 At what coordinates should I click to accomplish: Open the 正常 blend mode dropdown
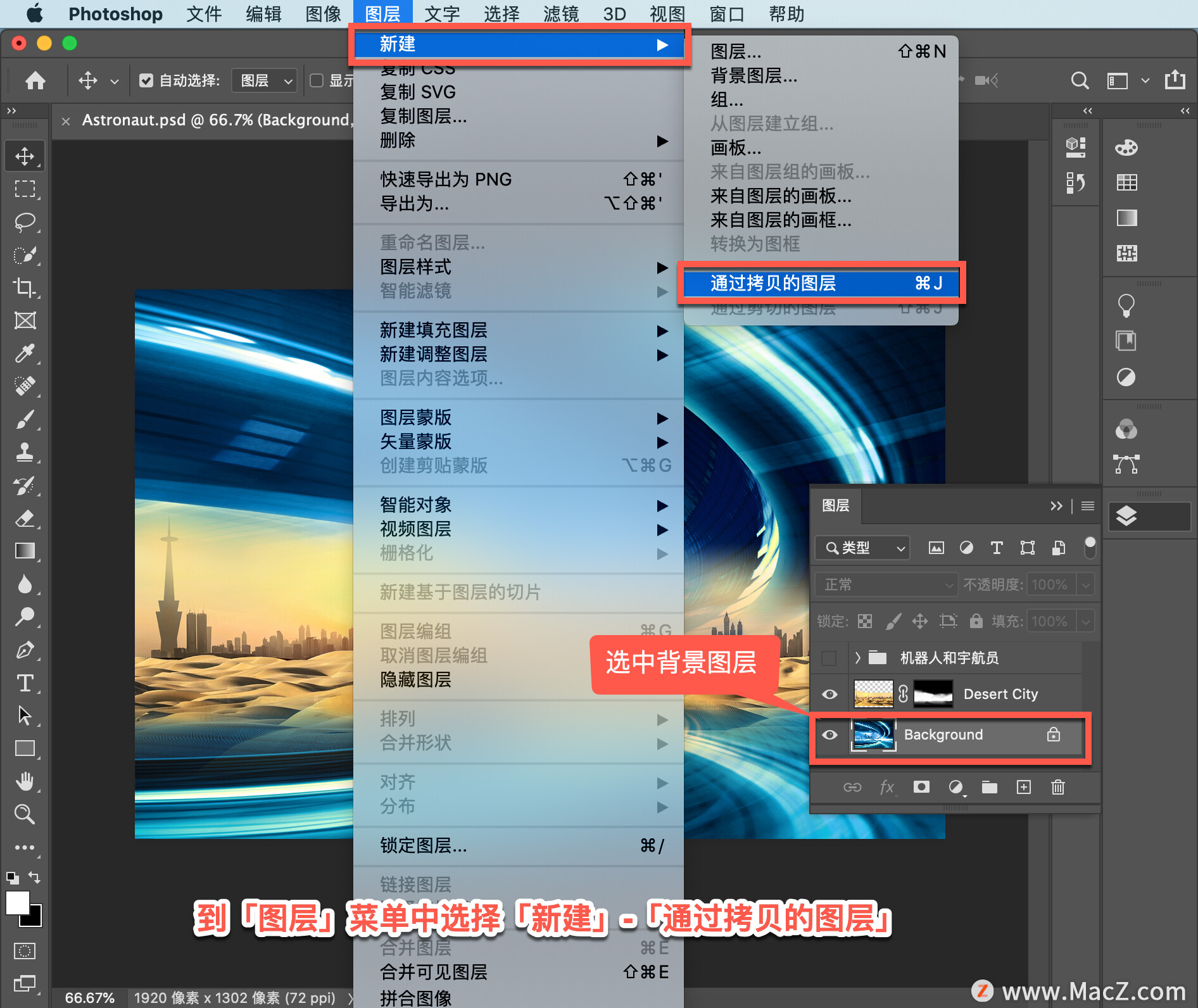point(885,584)
